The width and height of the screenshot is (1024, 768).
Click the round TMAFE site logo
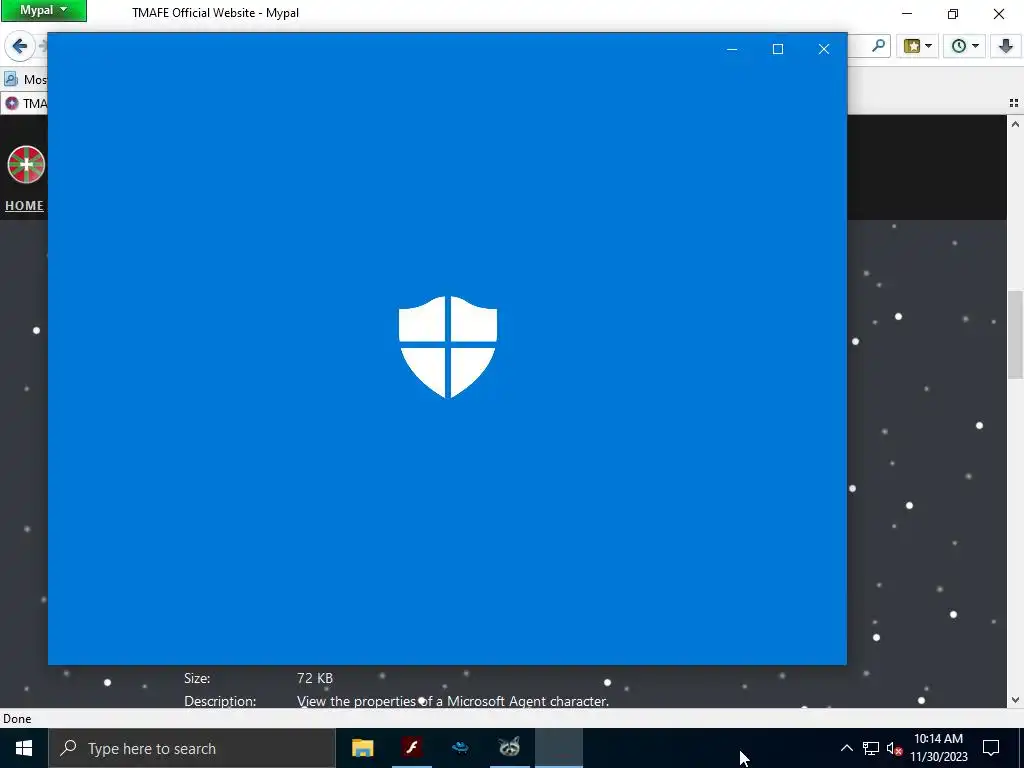coord(26,165)
